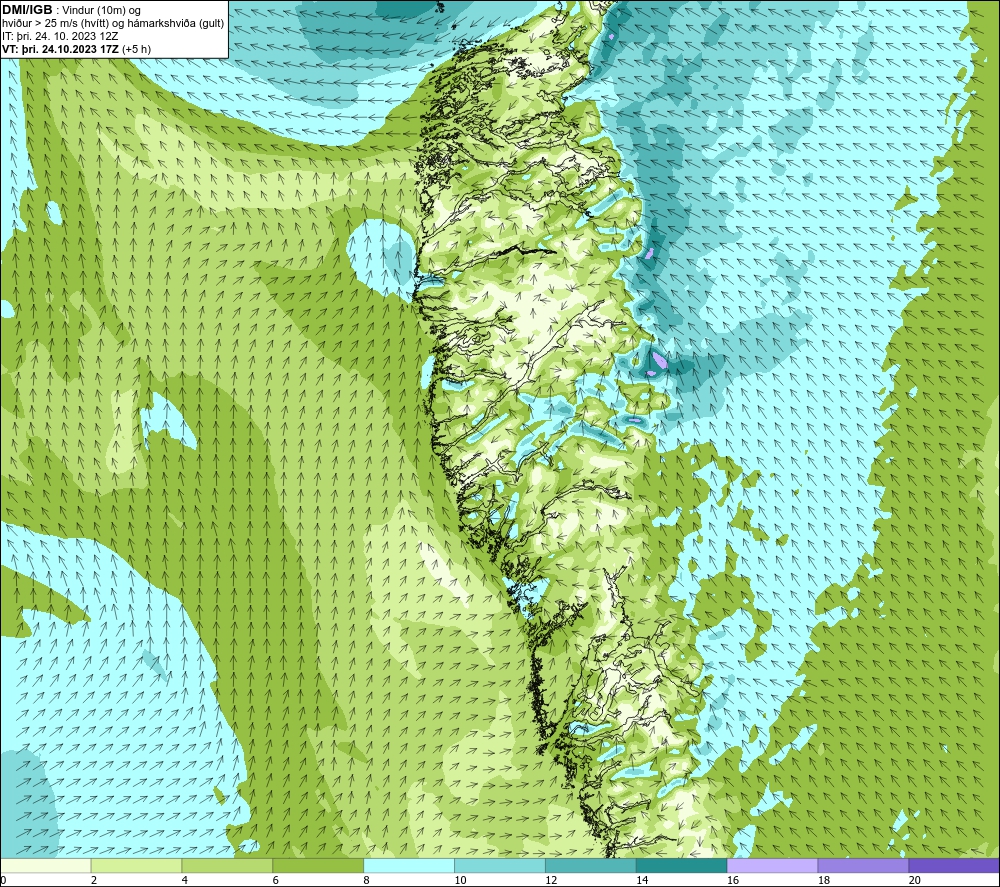Click the light green 2–4 m/s legend swatch
The height and width of the screenshot is (887, 1000).
(x=136, y=865)
